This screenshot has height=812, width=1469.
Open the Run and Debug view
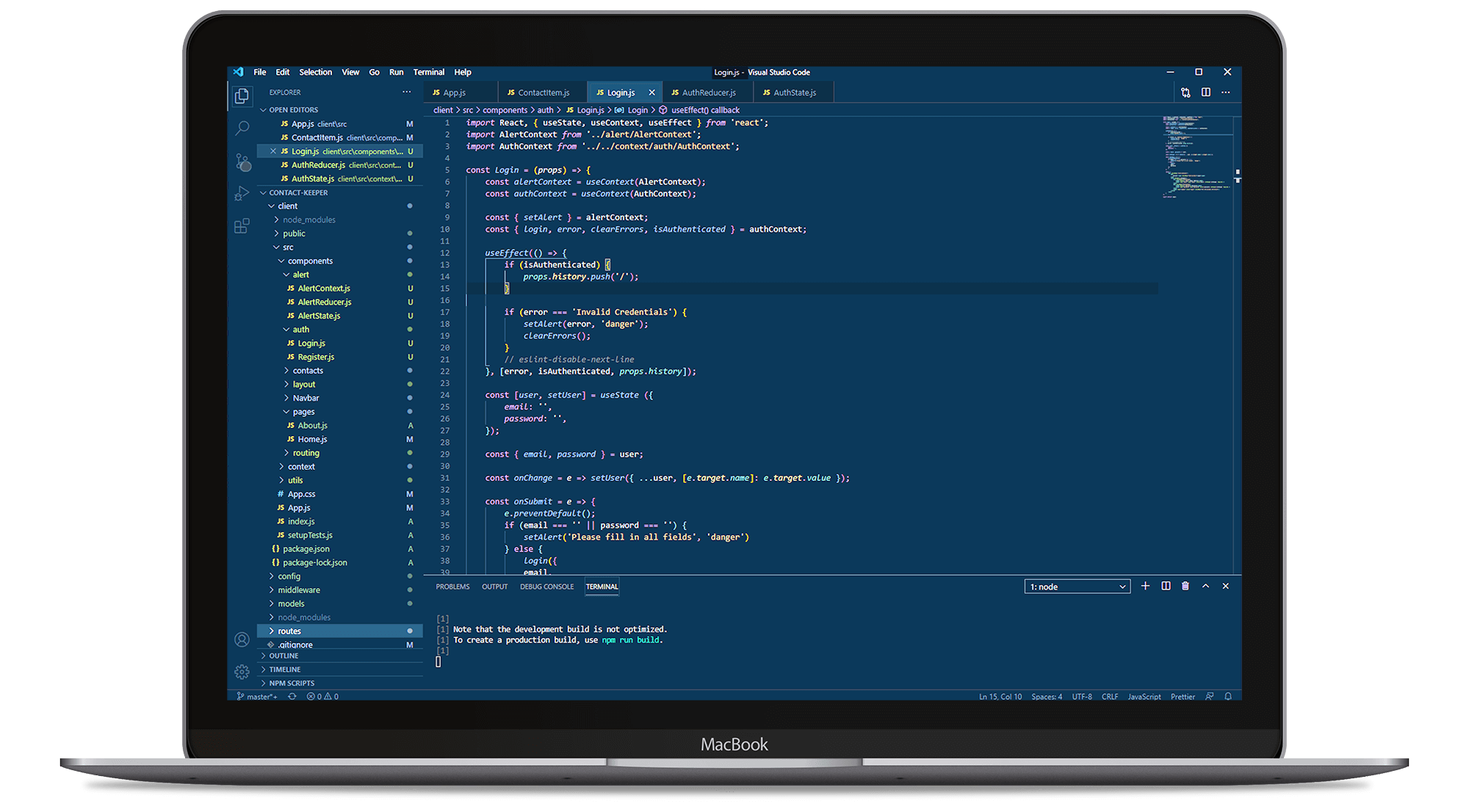pos(242,194)
